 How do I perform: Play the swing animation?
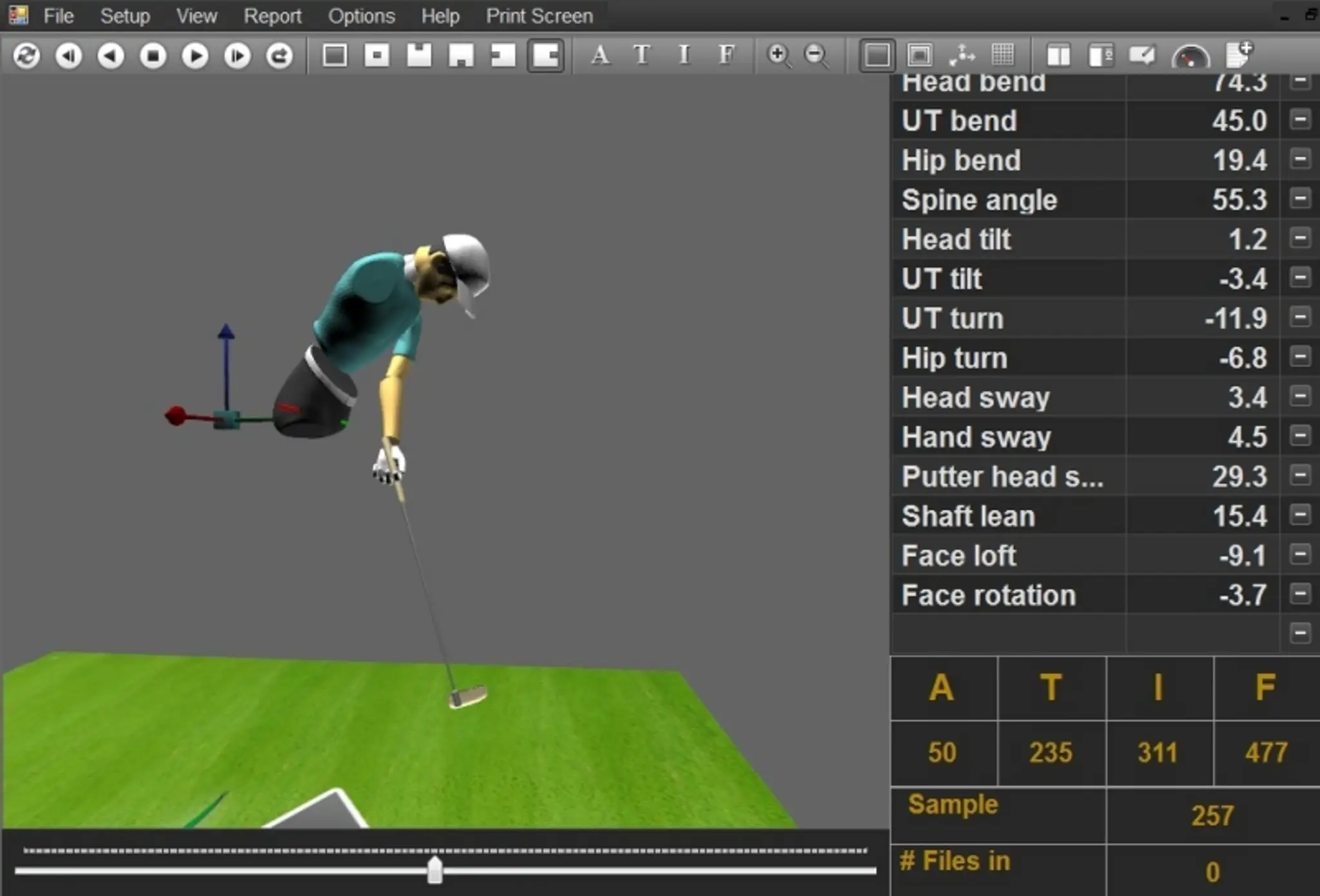[x=195, y=56]
